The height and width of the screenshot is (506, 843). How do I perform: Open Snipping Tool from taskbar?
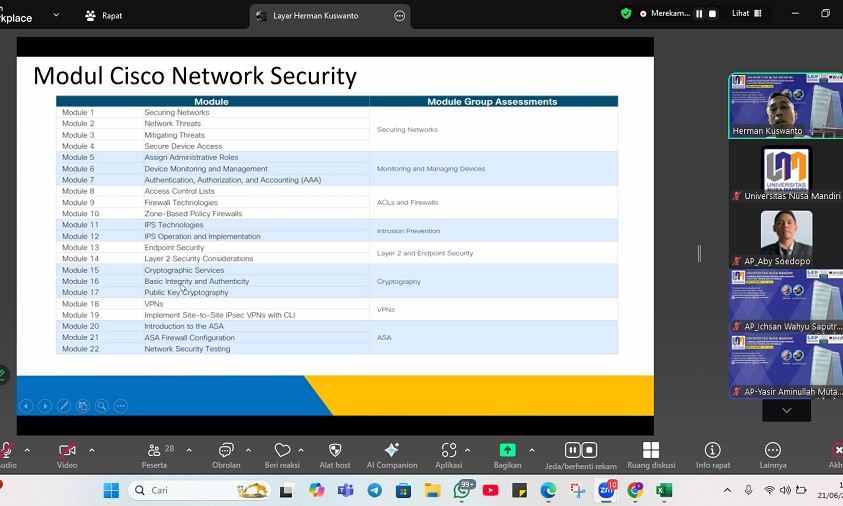coord(577,490)
